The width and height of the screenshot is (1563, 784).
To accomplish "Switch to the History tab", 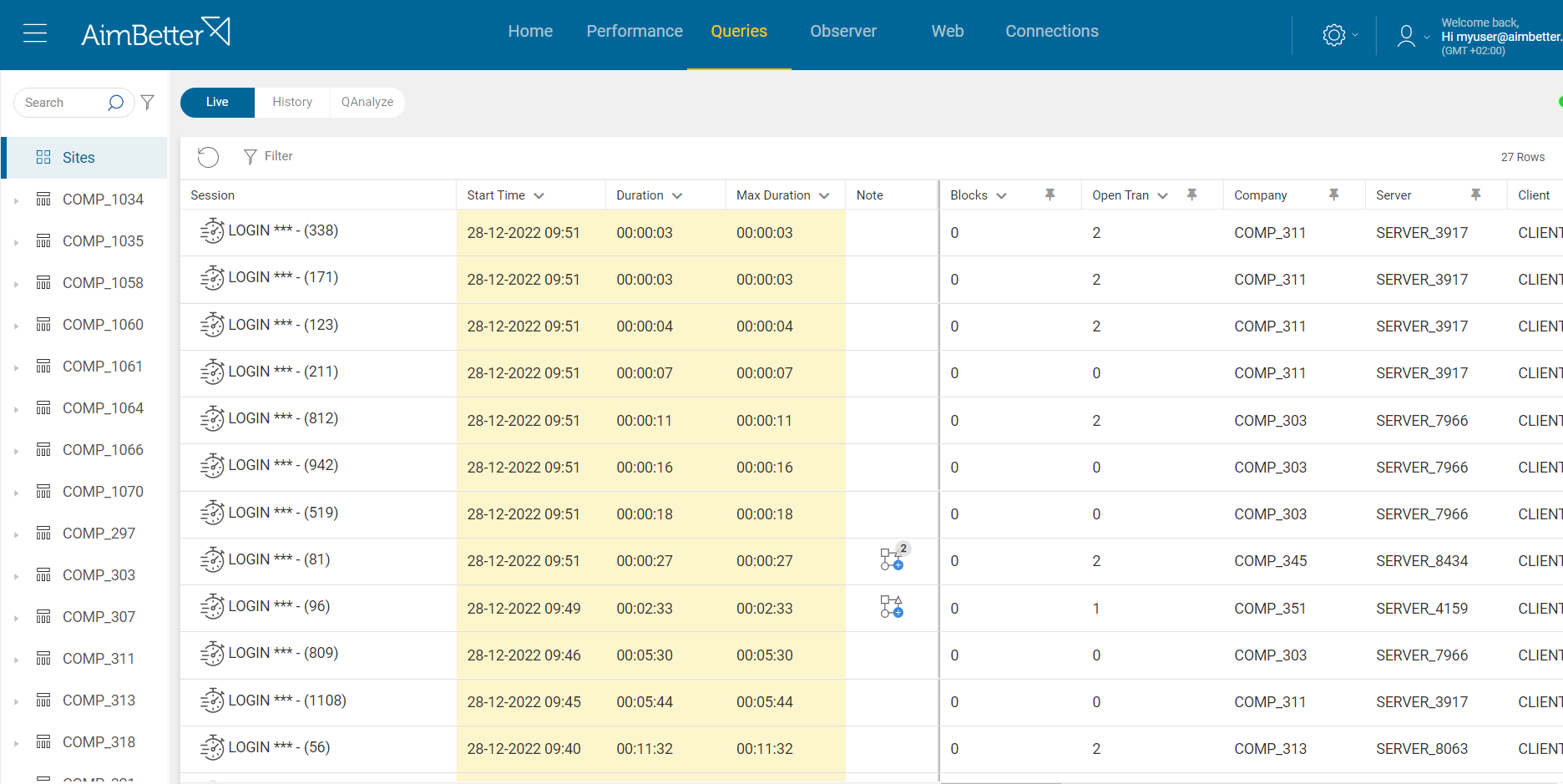I will point(292,102).
